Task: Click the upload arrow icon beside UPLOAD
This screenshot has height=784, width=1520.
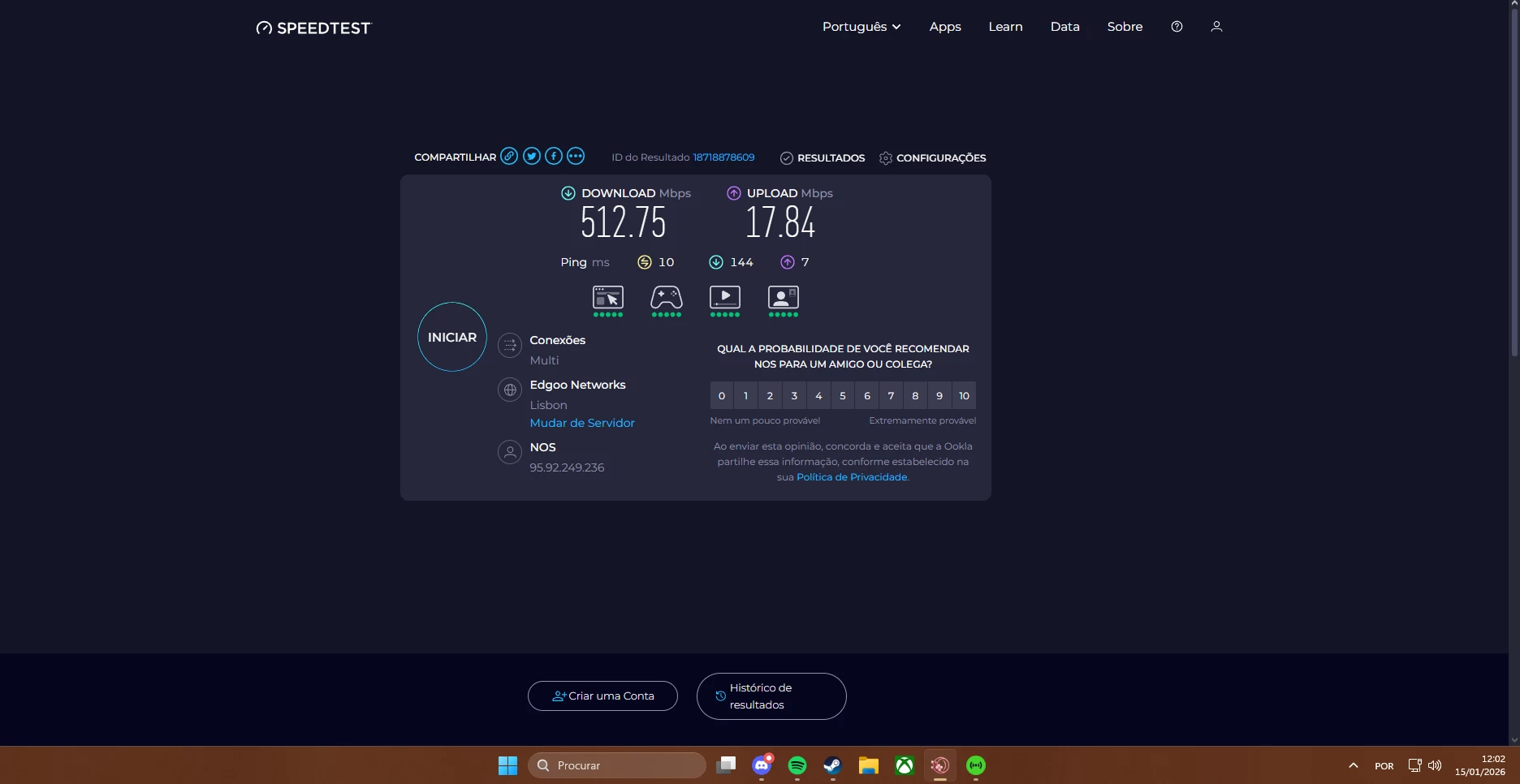Action: (x=734, y=193)
